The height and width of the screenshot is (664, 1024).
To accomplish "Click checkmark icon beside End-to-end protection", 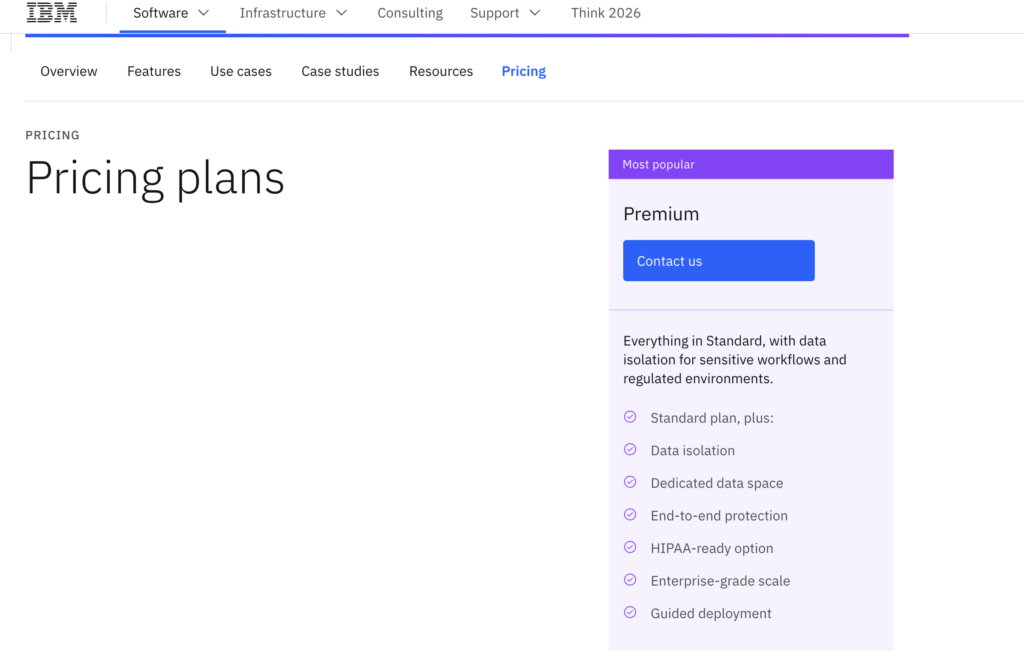I will (630, 515).
